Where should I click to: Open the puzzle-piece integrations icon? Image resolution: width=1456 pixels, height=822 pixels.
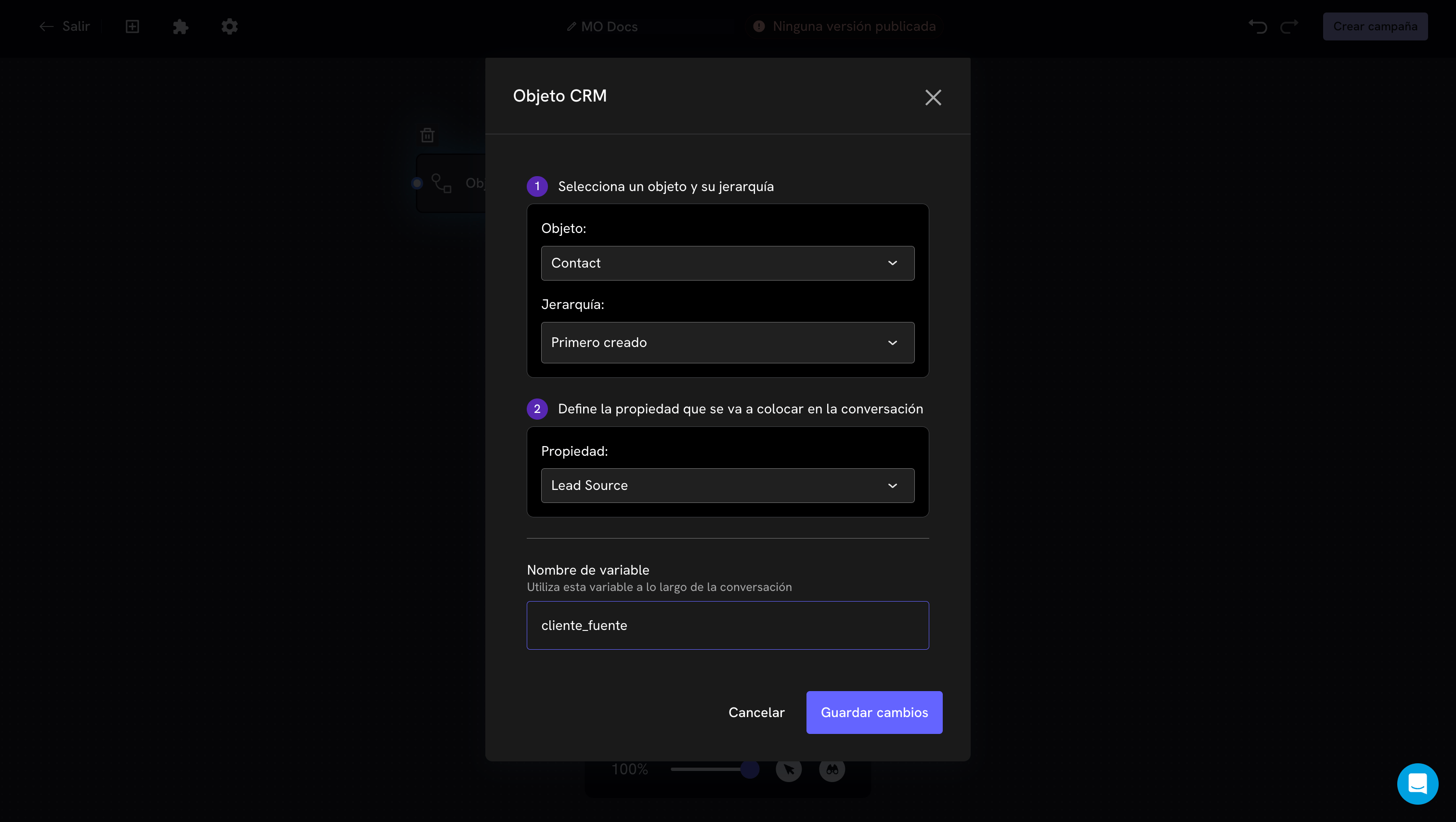tap(180, 26)
